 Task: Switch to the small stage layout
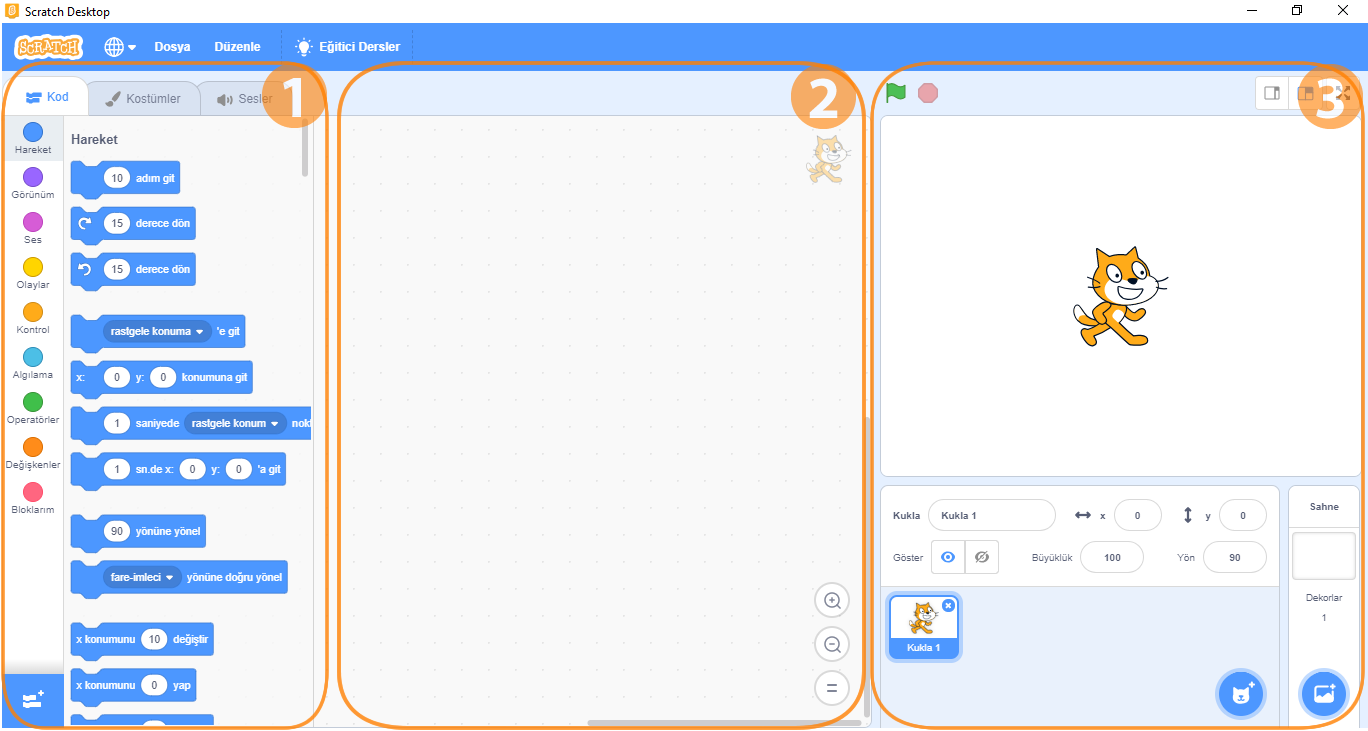pyautogui.click(x=1272, y=93)
